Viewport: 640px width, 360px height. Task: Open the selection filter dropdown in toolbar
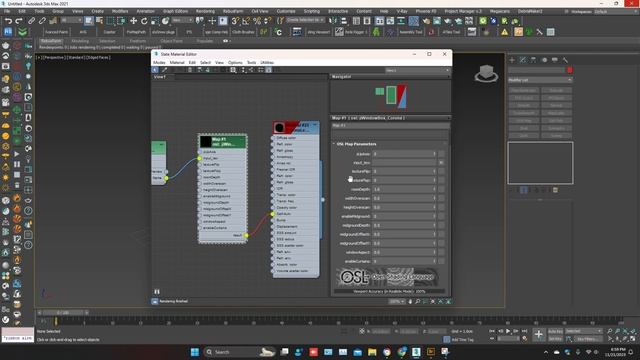72,20
